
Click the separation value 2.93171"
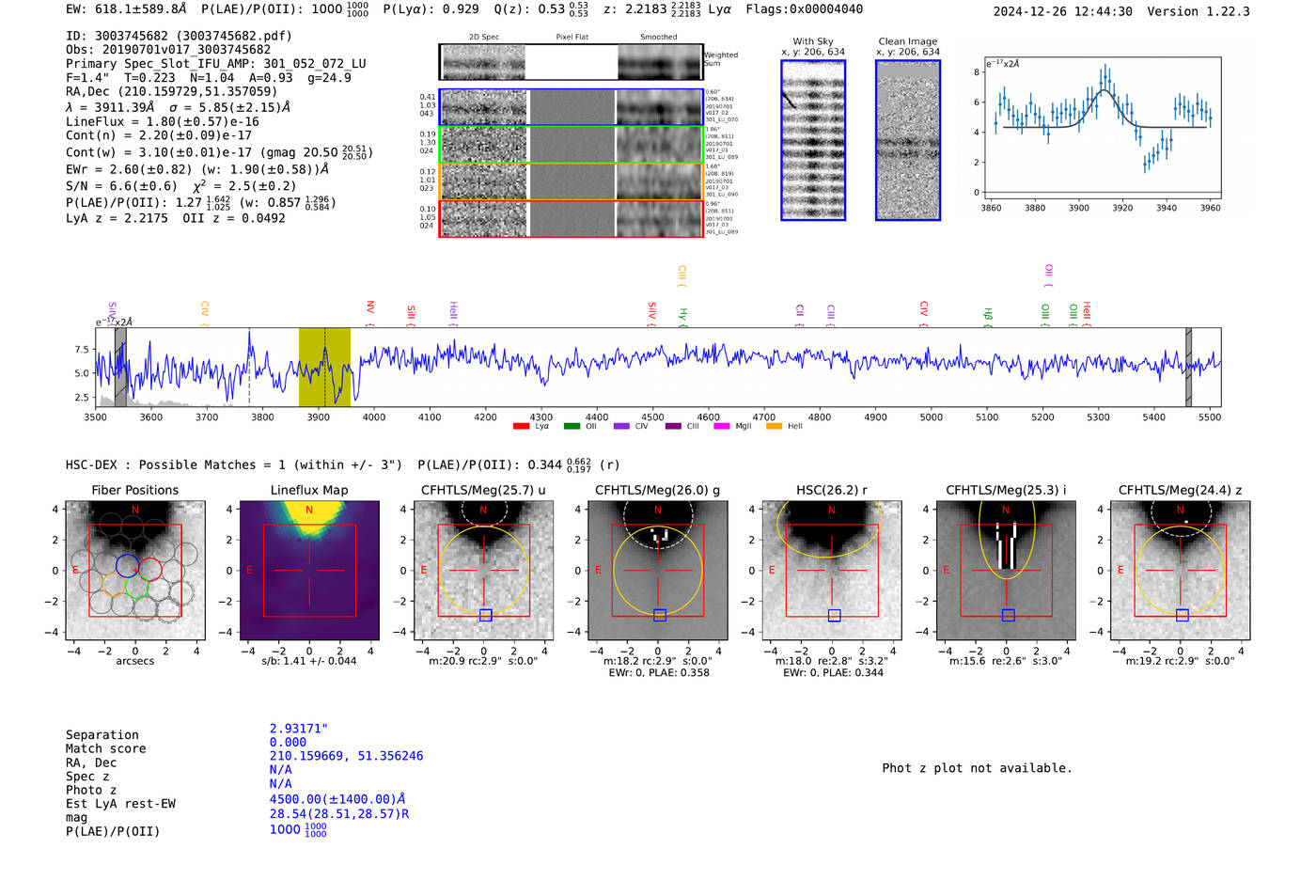(299, 729)
